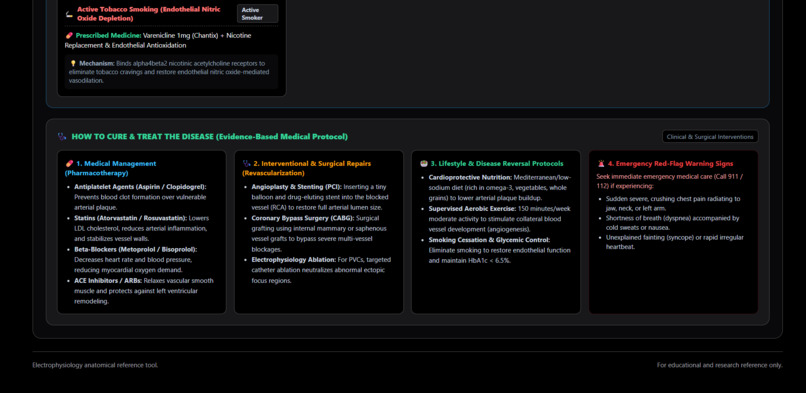Click the salad bowl icon in Lifestyle card

(424, 163)
